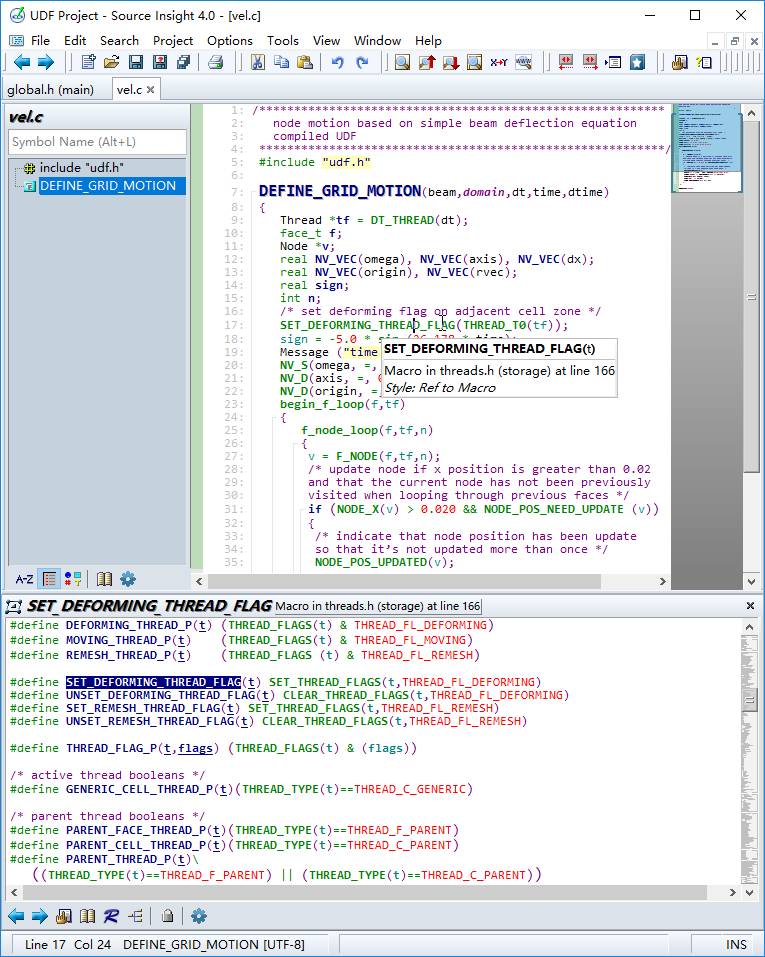Collapse the f_node_loop block fold marker
The image size is (765, 957).
click(x=304, y=444)
